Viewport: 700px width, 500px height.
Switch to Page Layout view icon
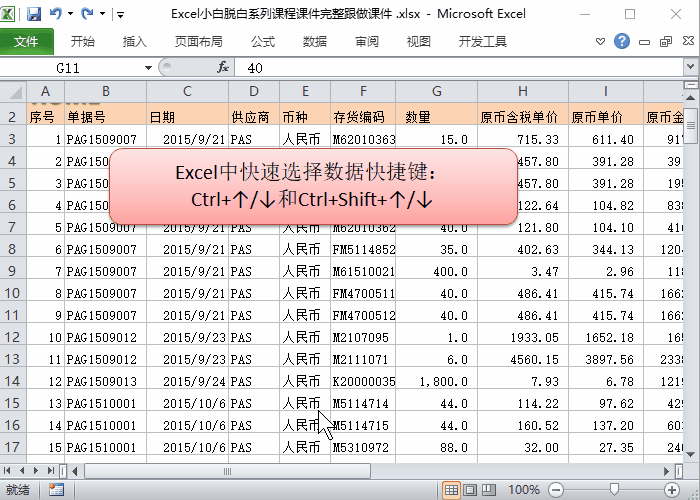coord(470,490)
